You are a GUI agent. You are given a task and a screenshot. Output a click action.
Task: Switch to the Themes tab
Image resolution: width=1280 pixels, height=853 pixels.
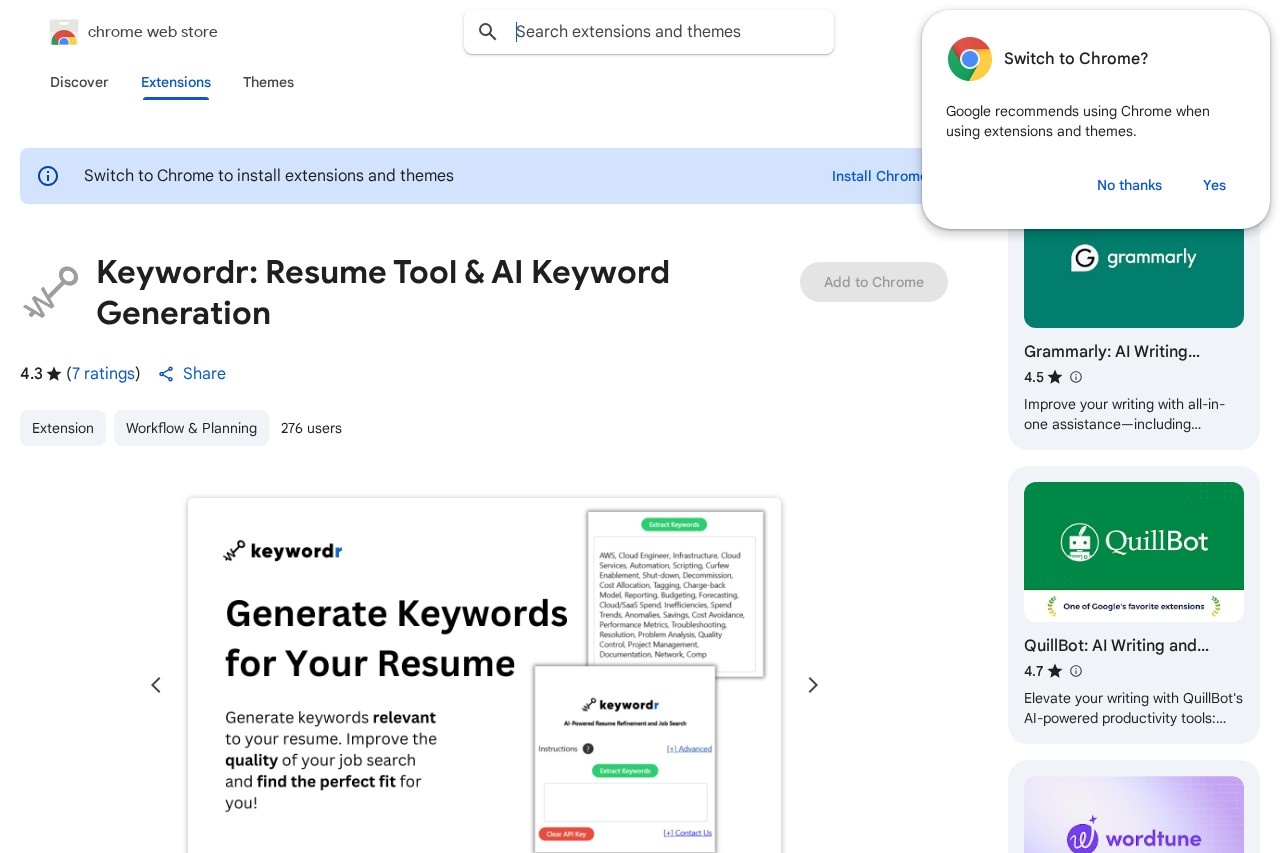pos(268,83)
